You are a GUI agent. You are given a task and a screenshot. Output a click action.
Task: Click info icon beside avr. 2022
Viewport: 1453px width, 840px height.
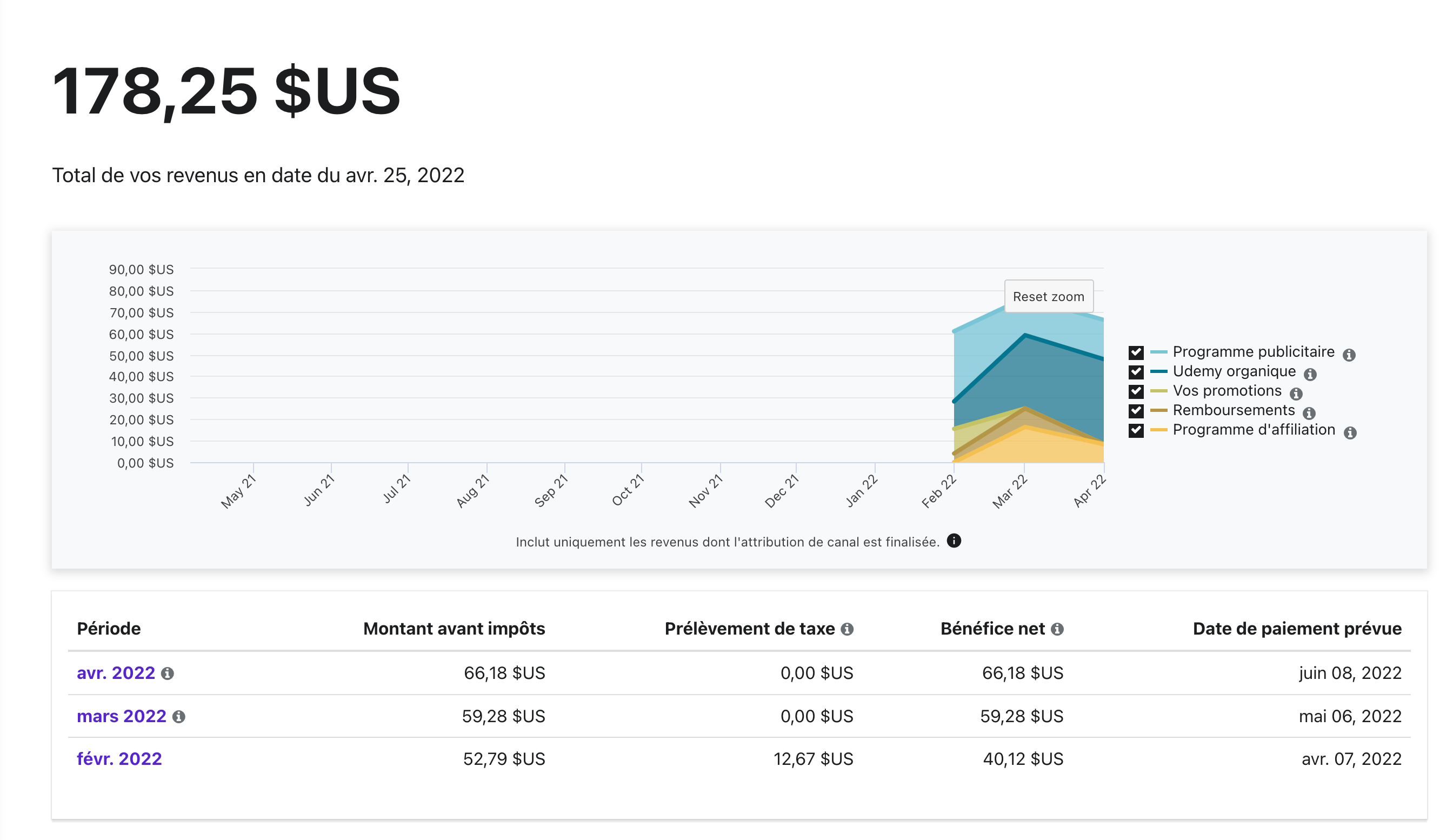[167, 674]
